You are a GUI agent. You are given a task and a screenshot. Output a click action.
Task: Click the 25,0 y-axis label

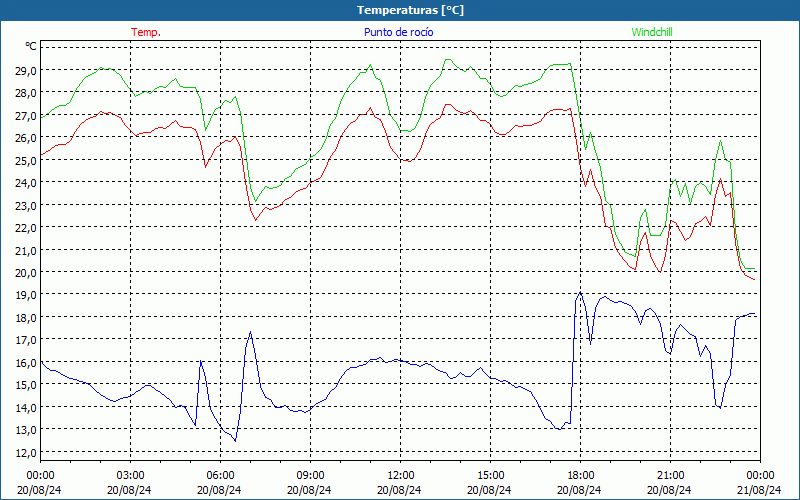(26, 160)
